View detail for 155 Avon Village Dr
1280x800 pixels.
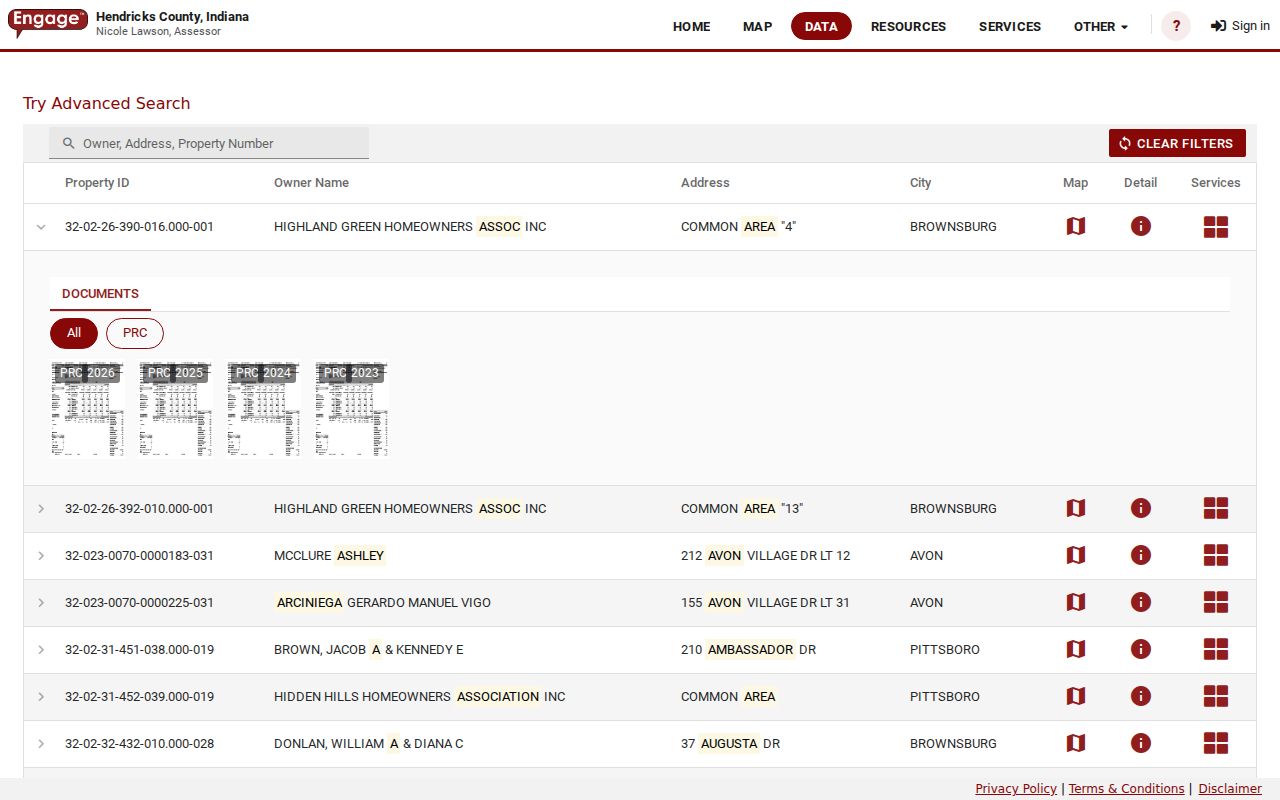[1141, 603]
